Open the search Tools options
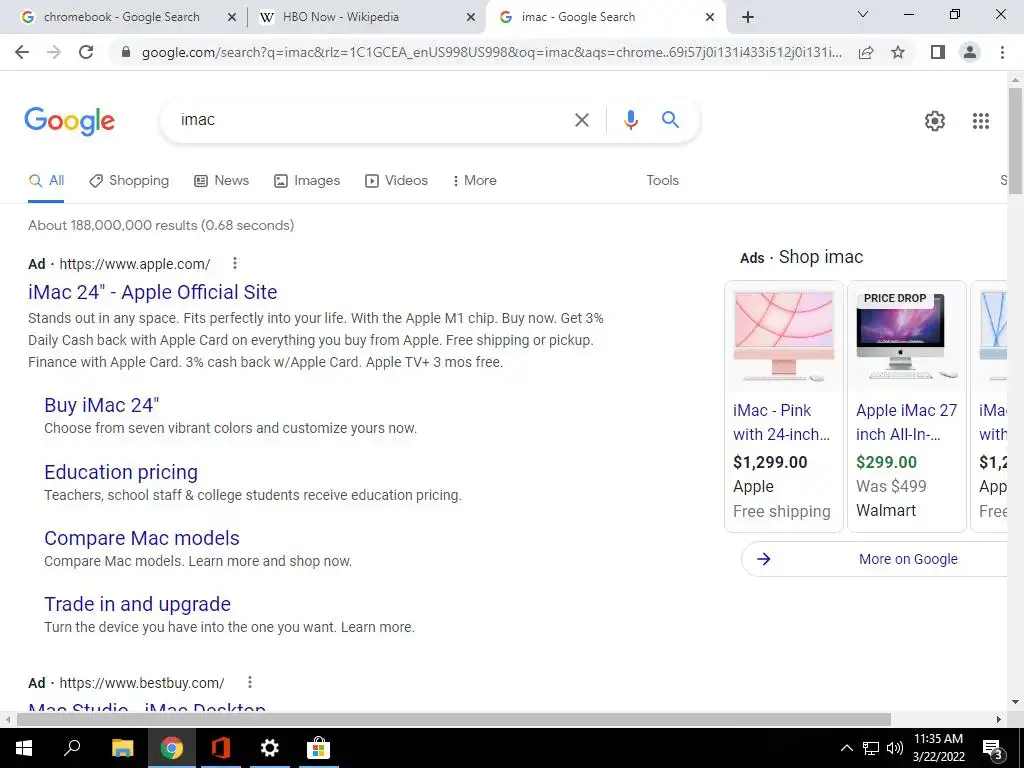 point(662,181)
